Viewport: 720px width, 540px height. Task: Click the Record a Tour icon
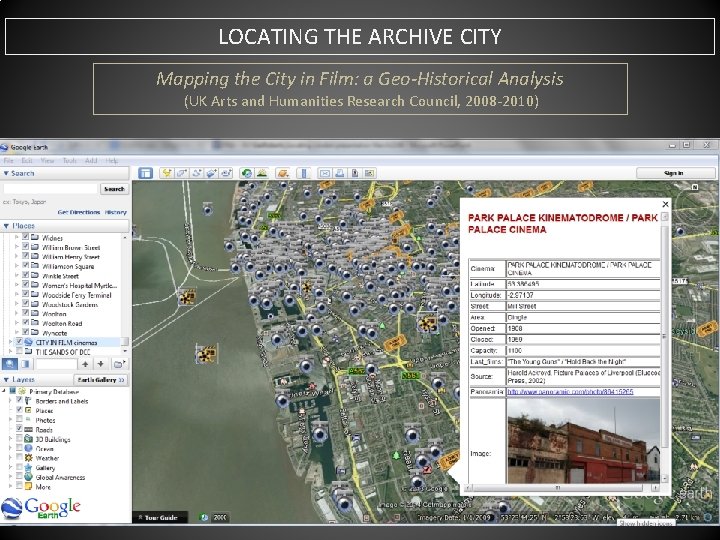coord(226,173)
